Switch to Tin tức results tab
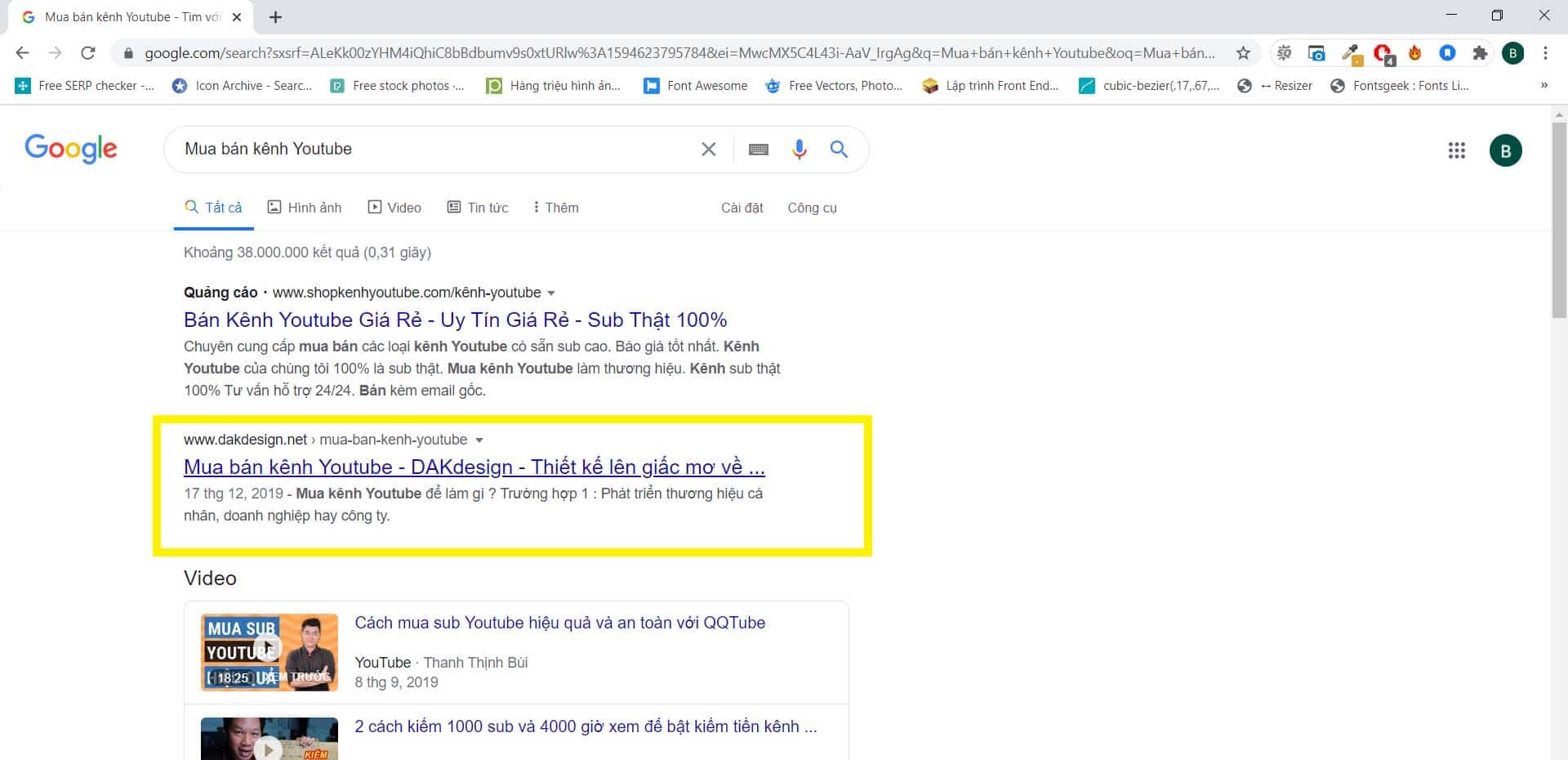This screenshot has height=760, width=1568. point(478,208)
